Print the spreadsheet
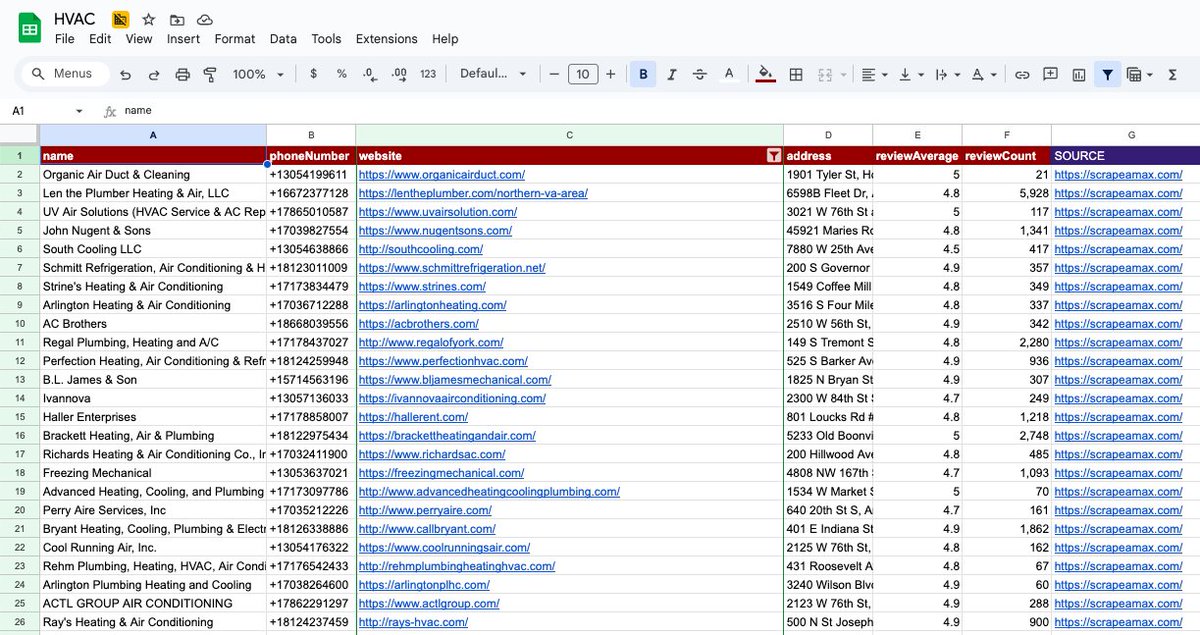This screenshot has height=635, width=1200. (x=182, y=74)
